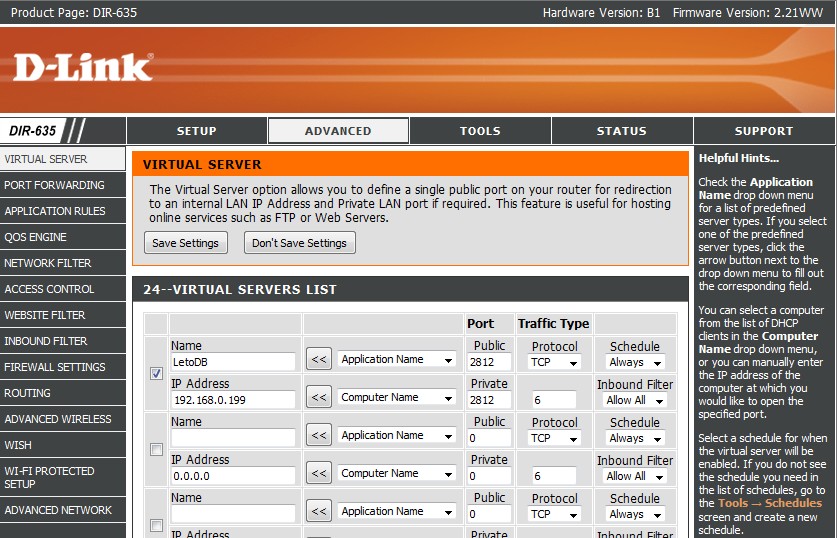Viewport: 837px width, 538px height.
Task: Click the Save Settings button
Action: (186, 243)
